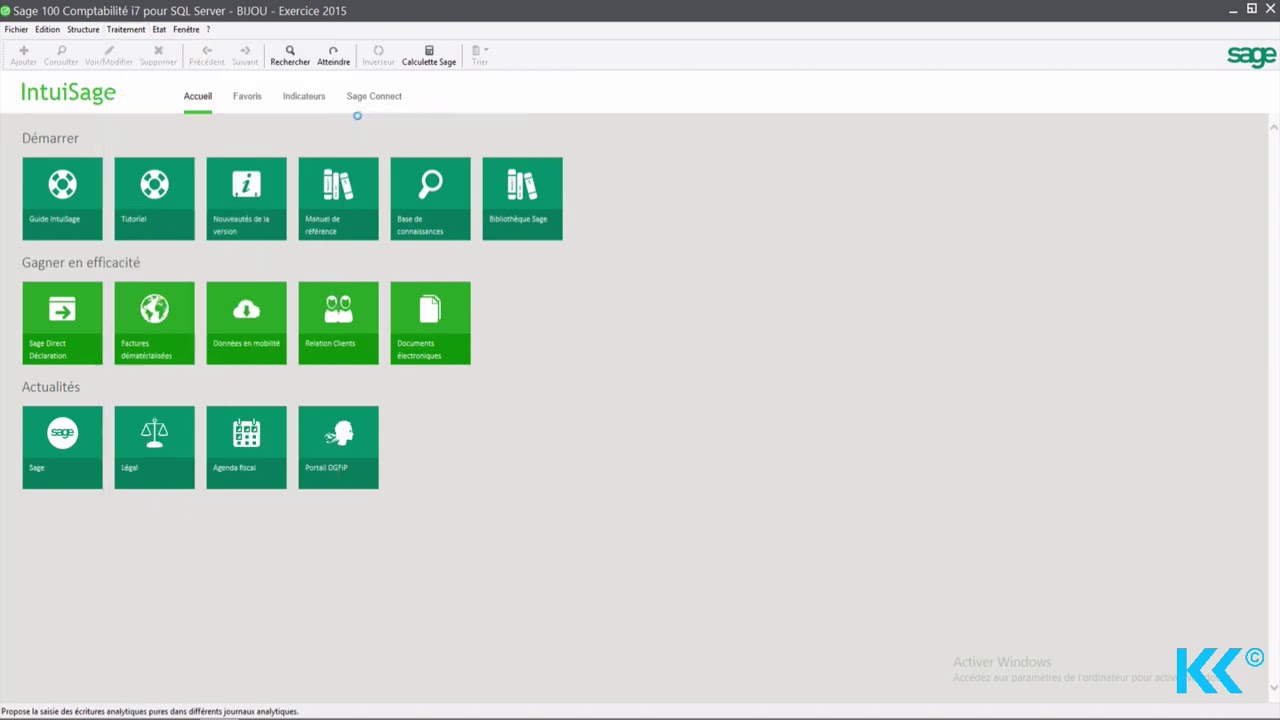Switch to the Accueil tab

[198, 97]
